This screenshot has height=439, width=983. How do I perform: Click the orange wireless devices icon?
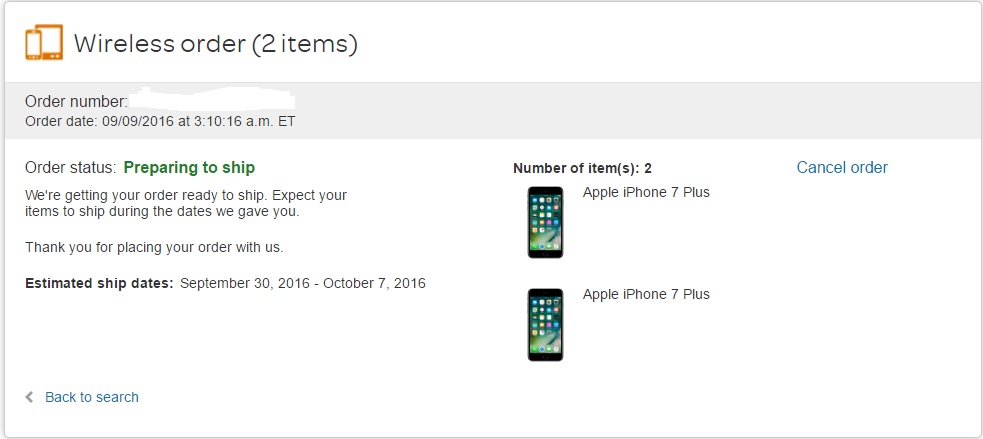[44, 42]
